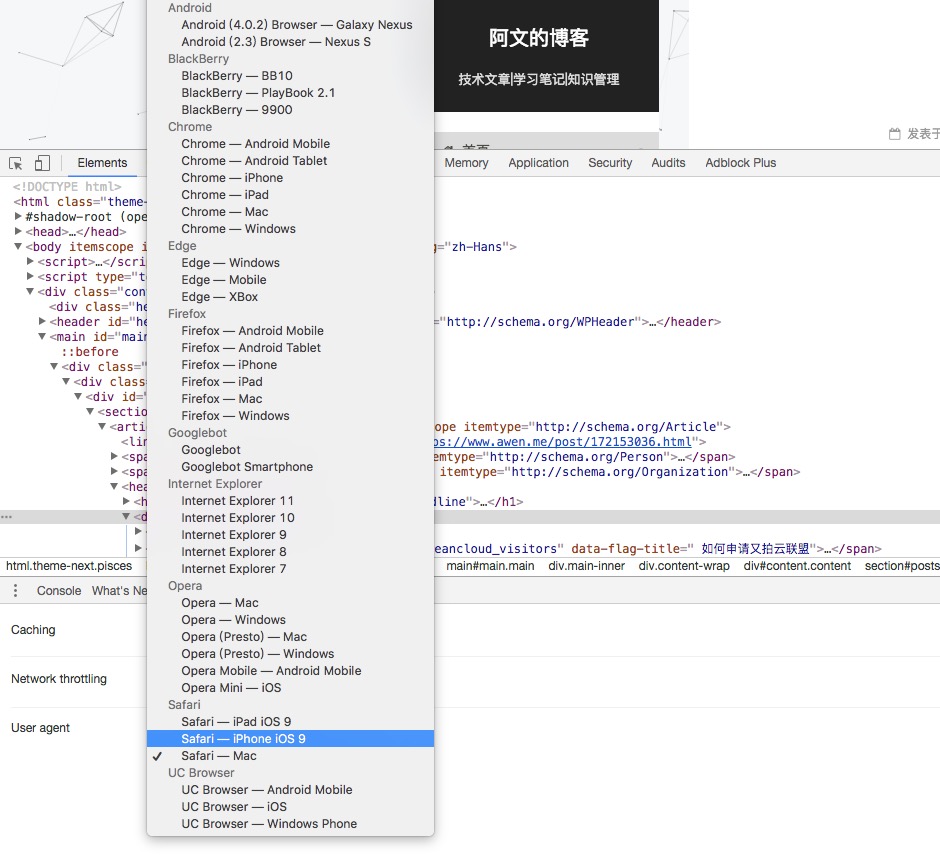
Task: Open the Adblock Plus panel tab
Action: (740, 163)
